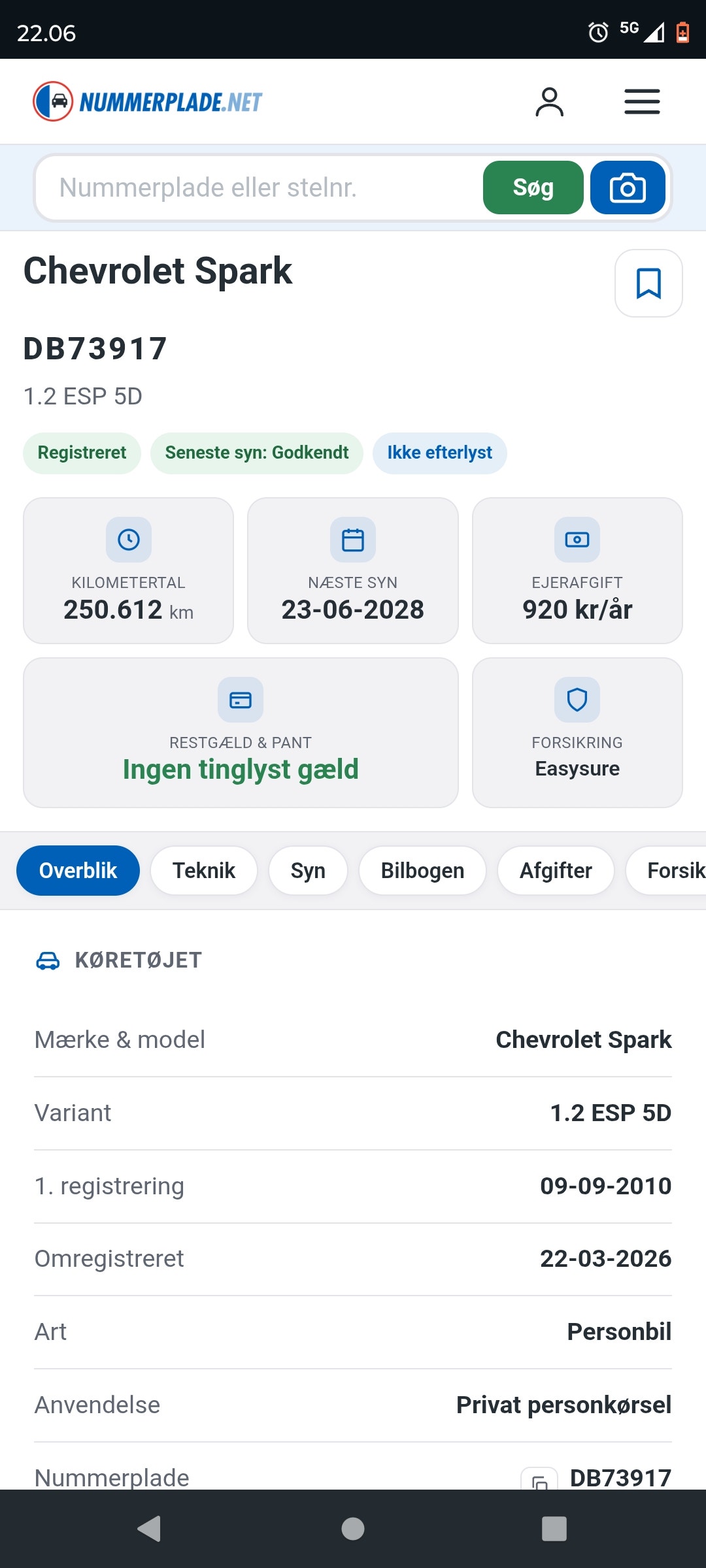Open the Ingen tinglyst gæld card

241,732
